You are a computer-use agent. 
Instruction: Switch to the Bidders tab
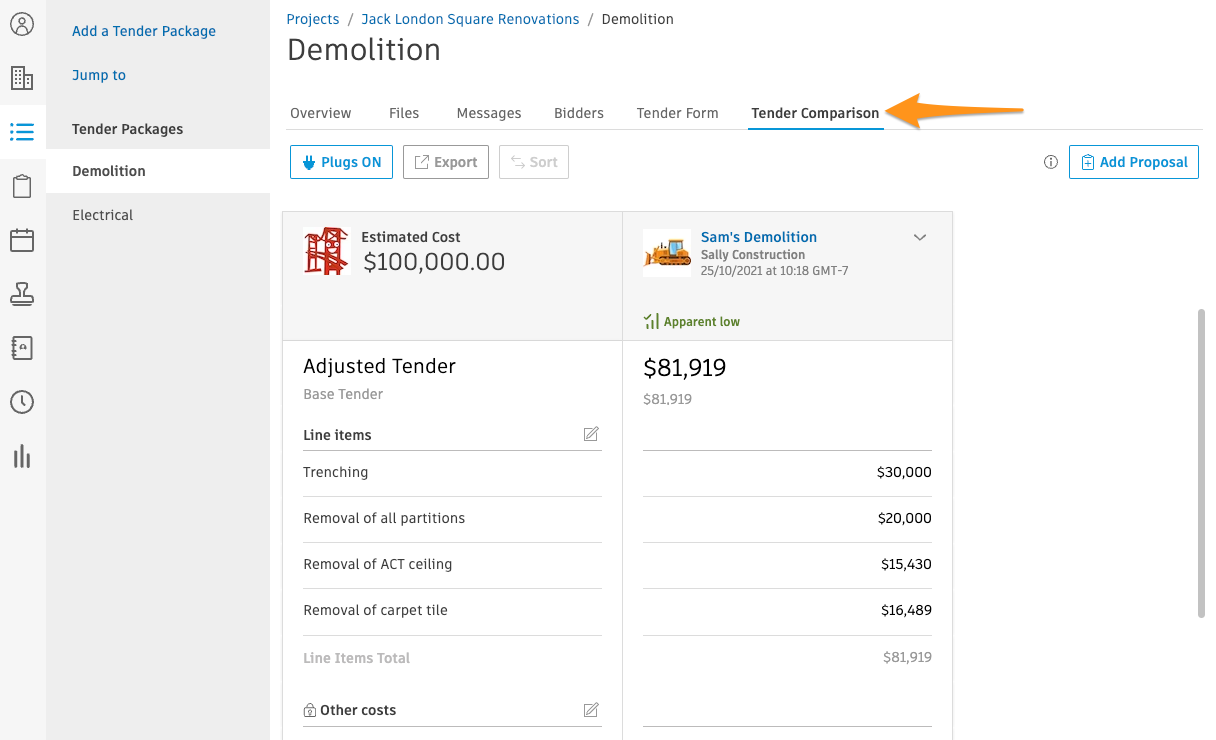(x=579, y=113)
